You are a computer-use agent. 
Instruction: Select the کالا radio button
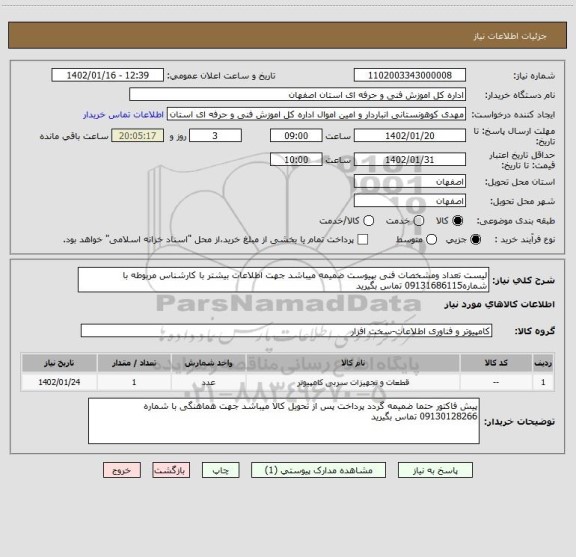coord(458,220)
